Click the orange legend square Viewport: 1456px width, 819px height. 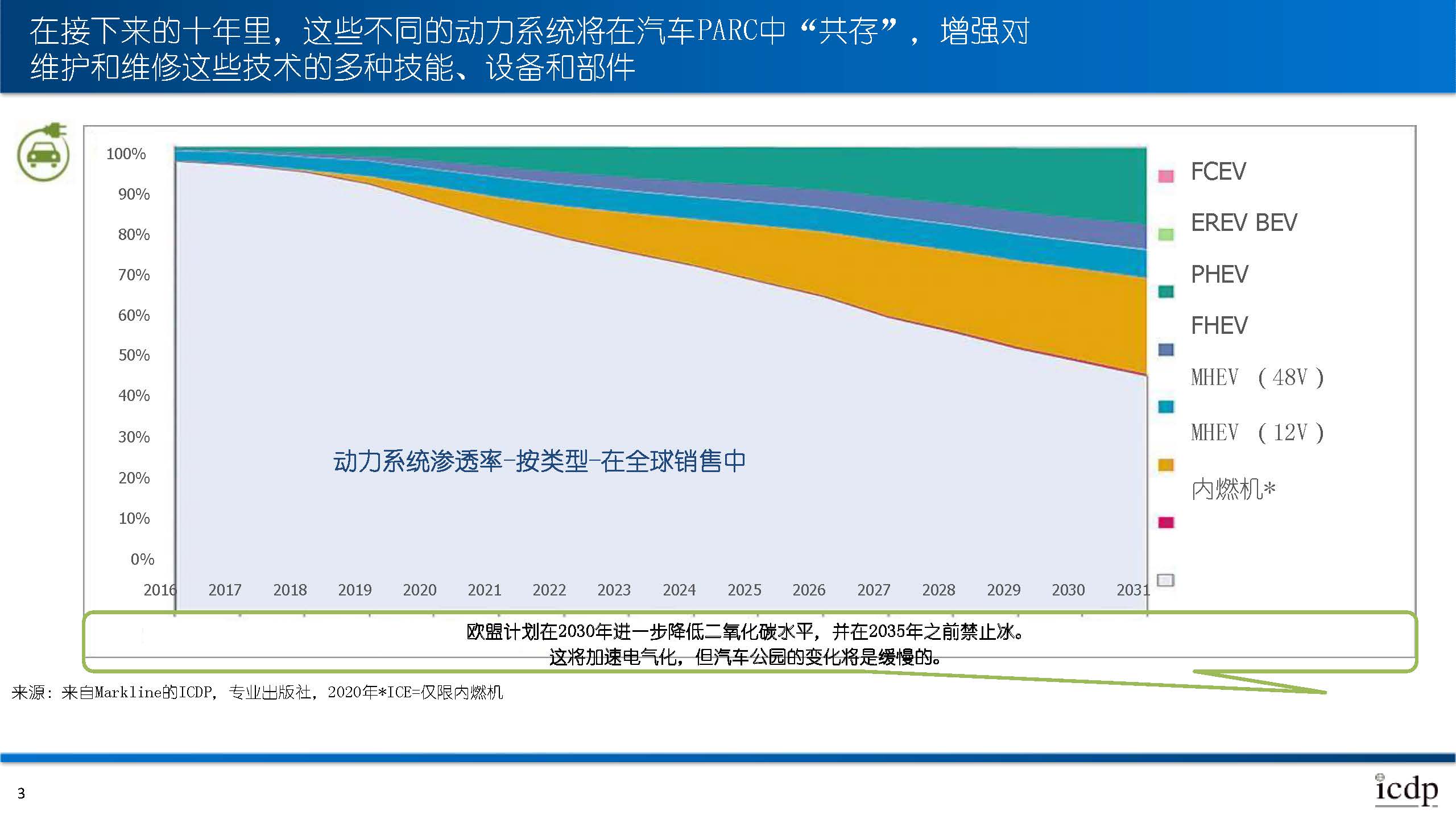point(1166,465)
